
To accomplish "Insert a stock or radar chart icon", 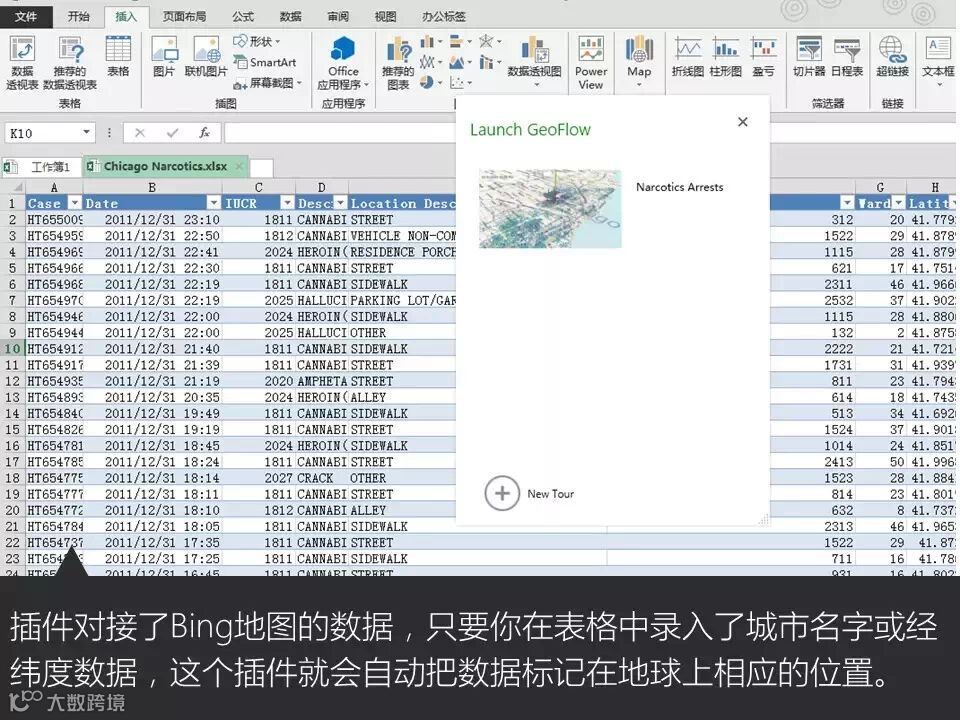I will point(489,42).
